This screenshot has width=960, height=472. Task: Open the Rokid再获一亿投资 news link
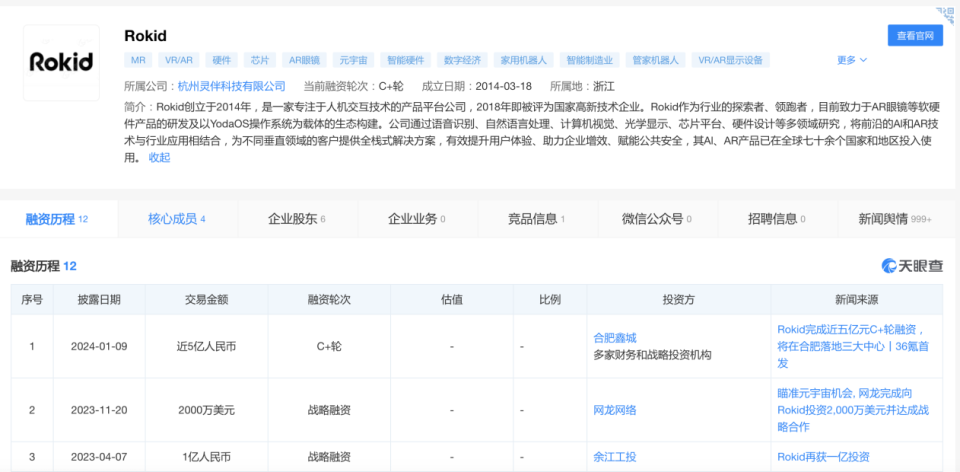[823, 457]
